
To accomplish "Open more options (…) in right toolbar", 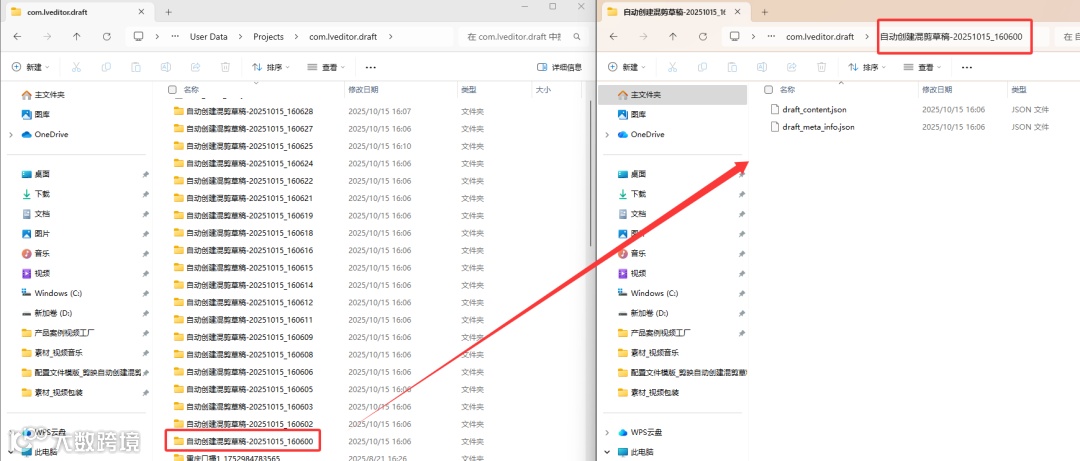I will tap(966, 68).
